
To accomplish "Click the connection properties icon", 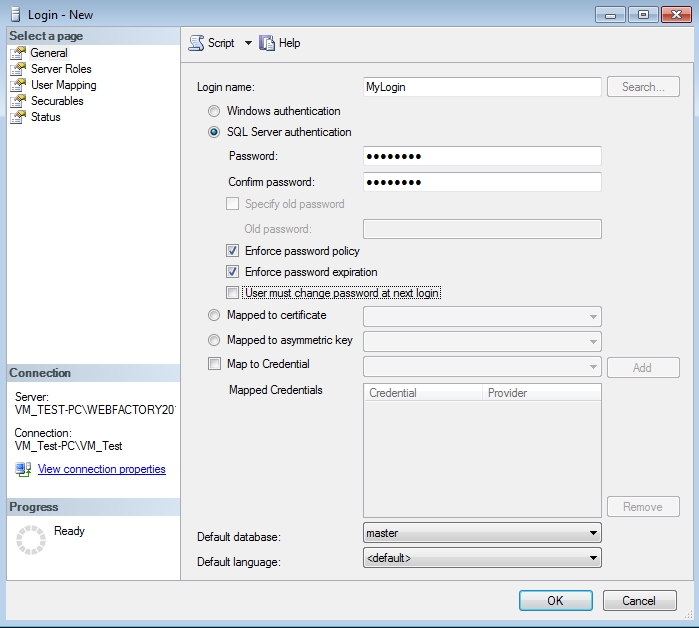I will tap(23, 469).
